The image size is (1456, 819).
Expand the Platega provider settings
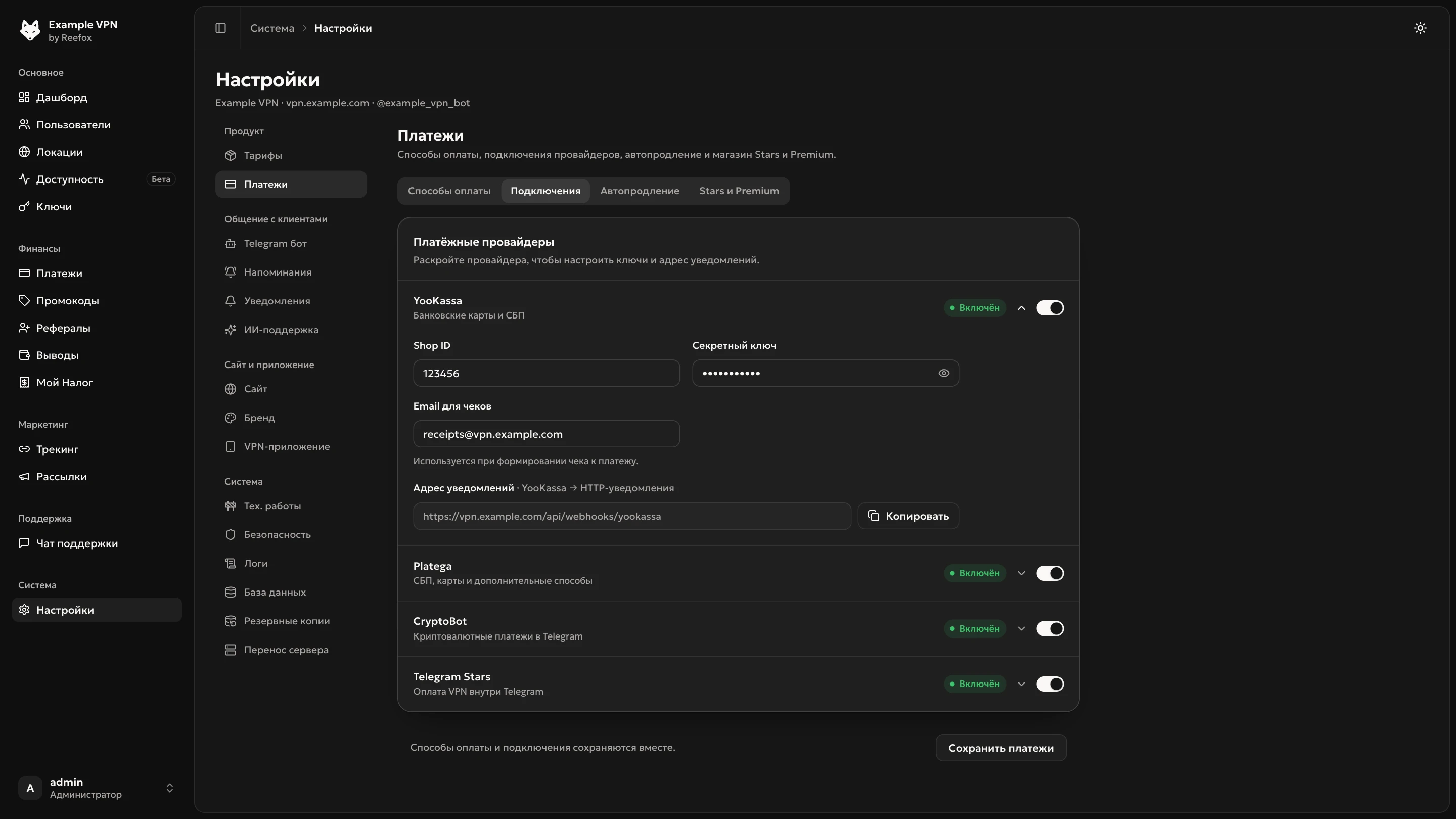coord(1021,573)
